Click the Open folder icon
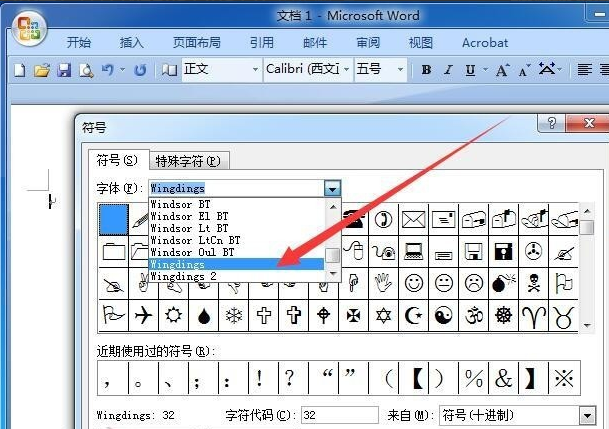 tap(42, 70)
